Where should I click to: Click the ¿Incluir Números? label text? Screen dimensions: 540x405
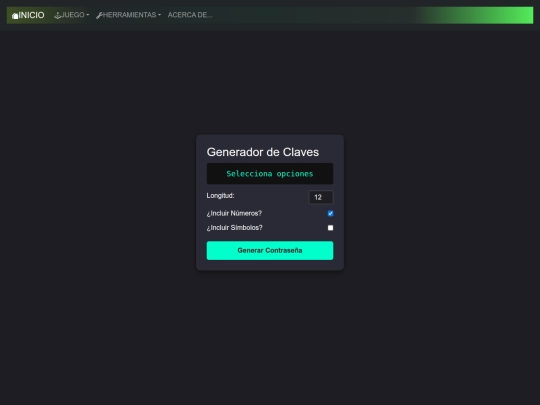[x=234, y=214]
